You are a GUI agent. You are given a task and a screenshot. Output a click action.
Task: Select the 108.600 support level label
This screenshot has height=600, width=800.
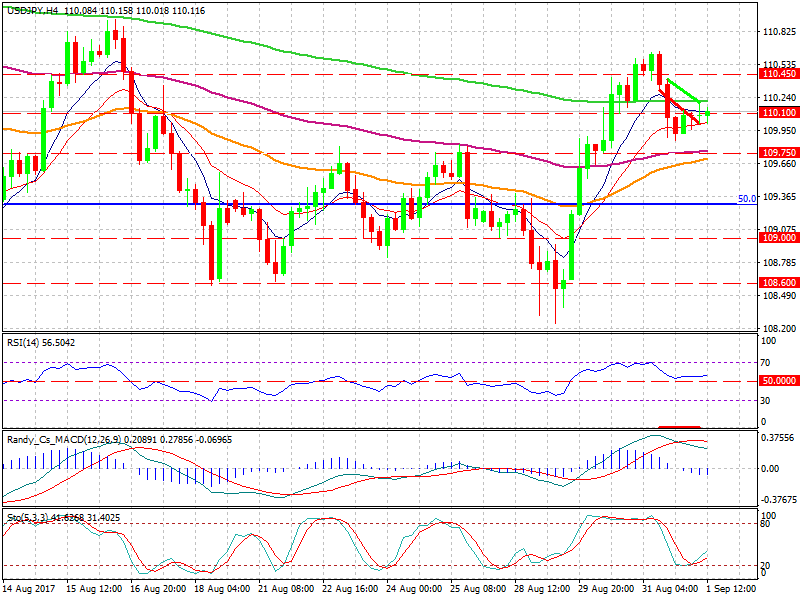pos(778,283)
